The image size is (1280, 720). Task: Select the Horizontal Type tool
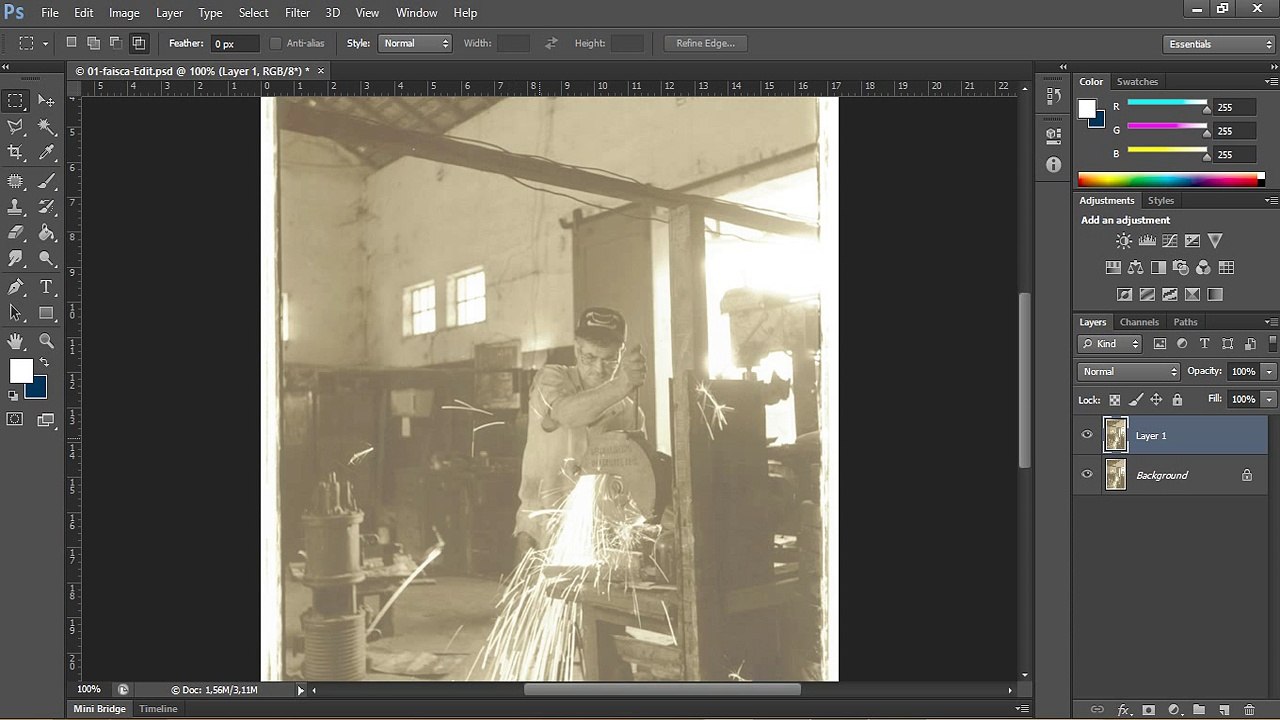(47, 287)
